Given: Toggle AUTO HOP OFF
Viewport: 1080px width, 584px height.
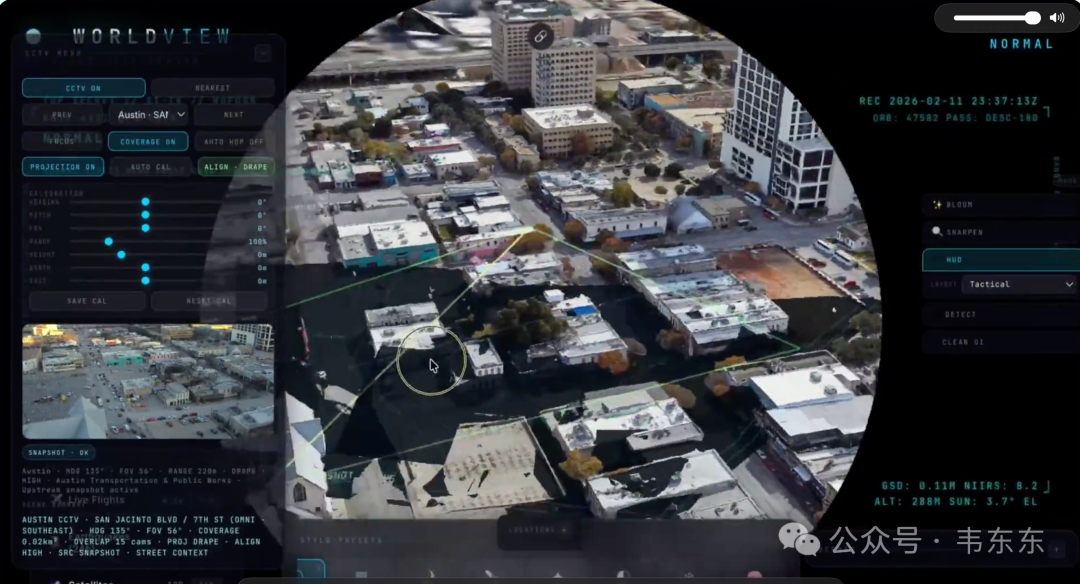Looking at the screenshot, I should click(233, 141).
